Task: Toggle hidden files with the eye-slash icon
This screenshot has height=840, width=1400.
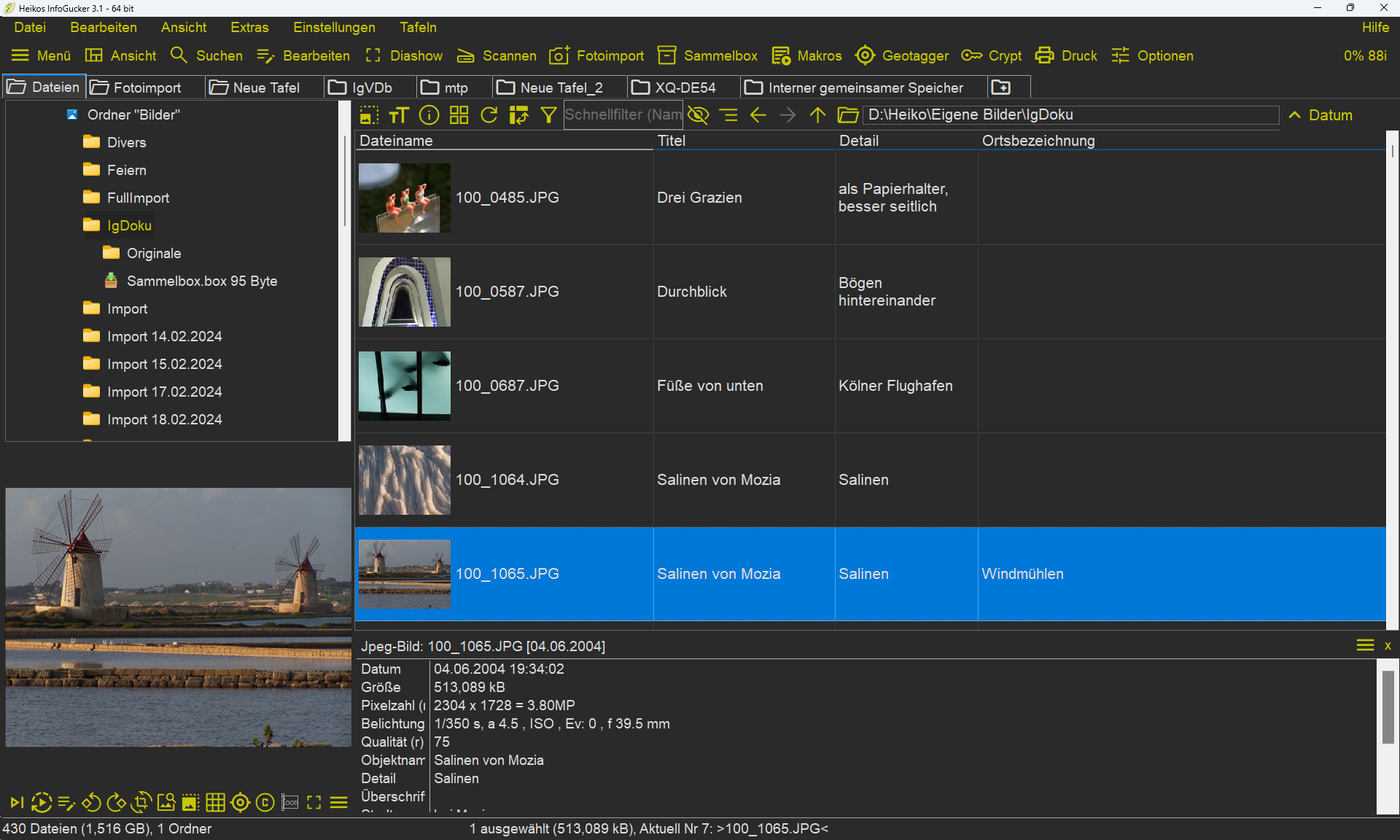Action: 698,115
